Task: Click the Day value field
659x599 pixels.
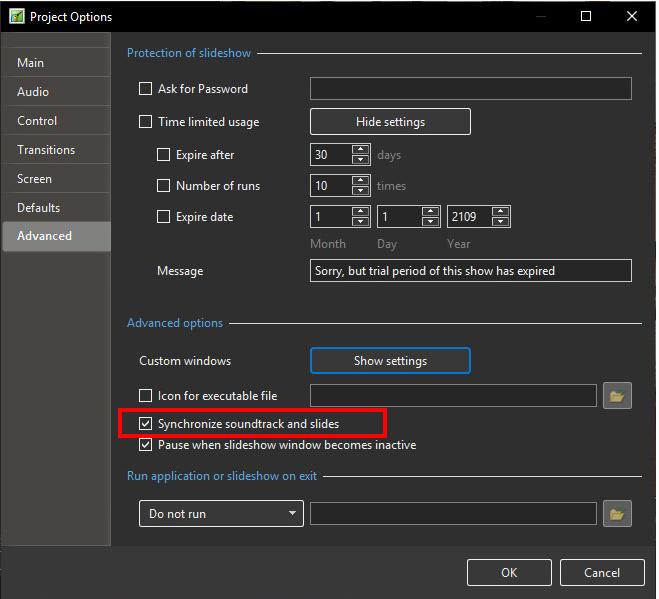Action: point(399,217)
